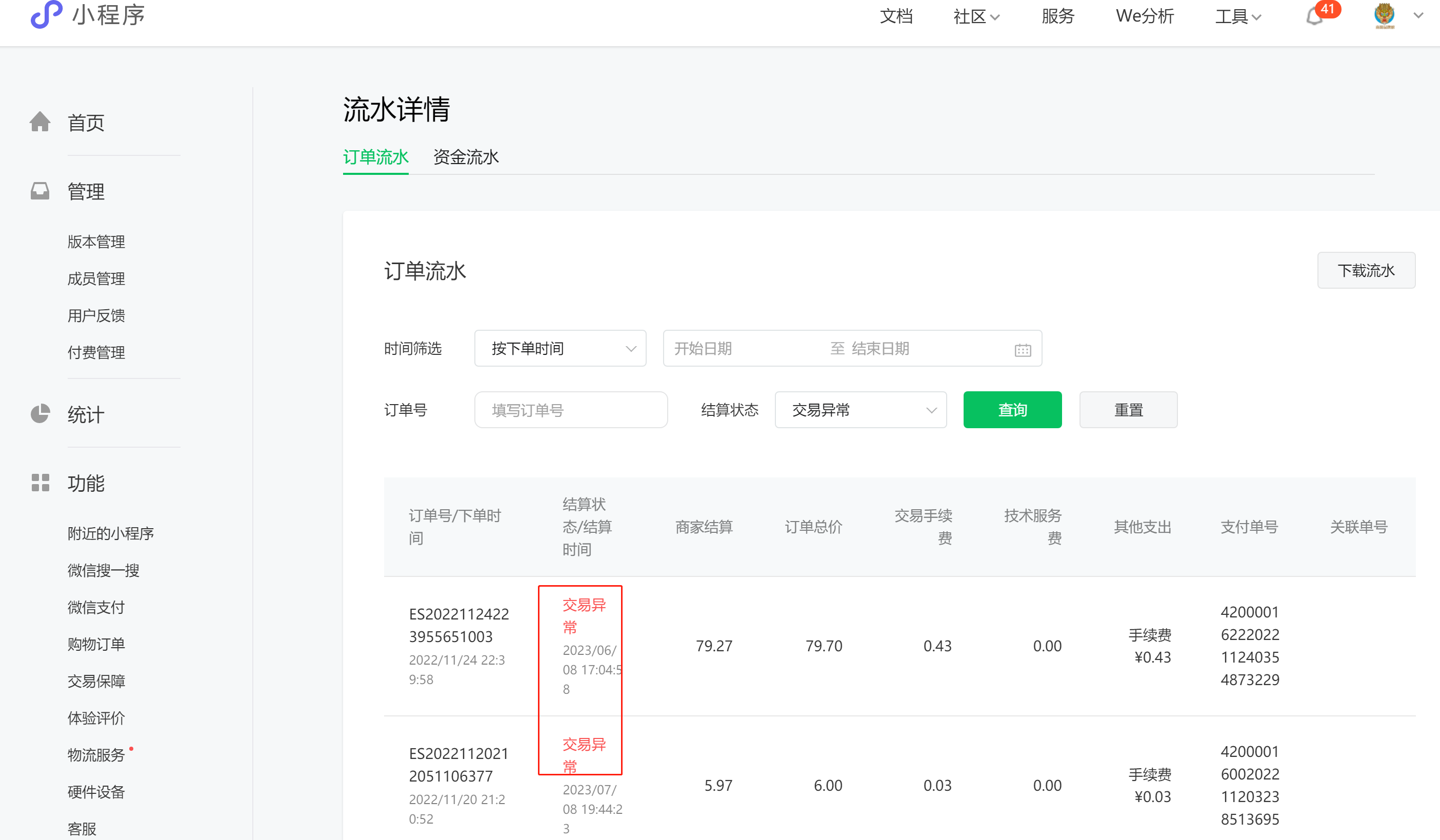Click the 重置 reset button
The height and width of the screenshot is (840, 1440).
point(1128,410)
